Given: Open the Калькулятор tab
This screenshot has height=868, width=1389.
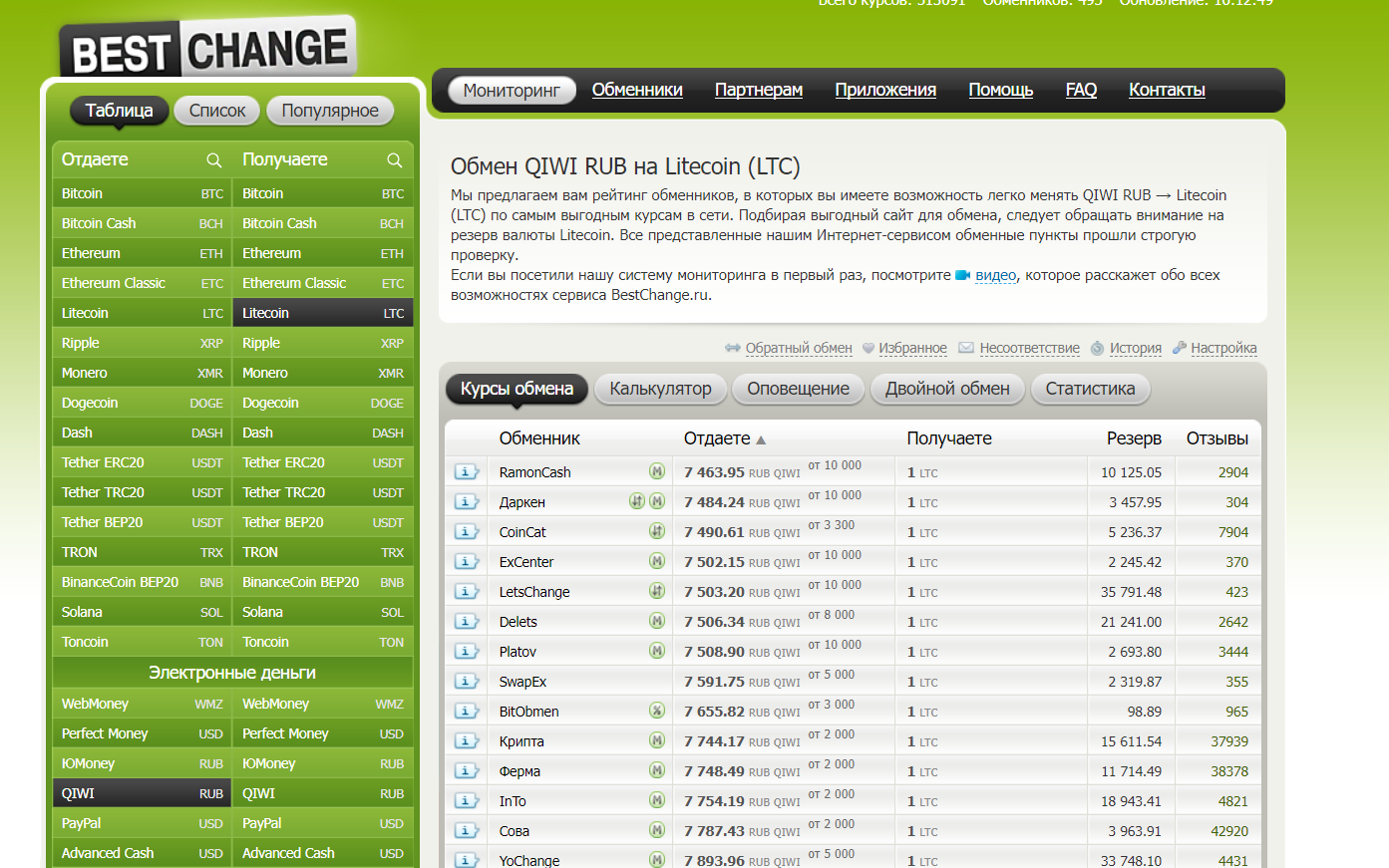Looking at the screenshot, I should (x=660, y=389).
